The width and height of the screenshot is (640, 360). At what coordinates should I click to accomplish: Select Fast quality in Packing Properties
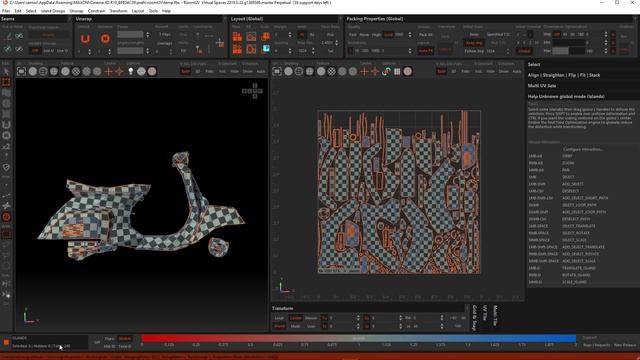(x=353, y=35)
